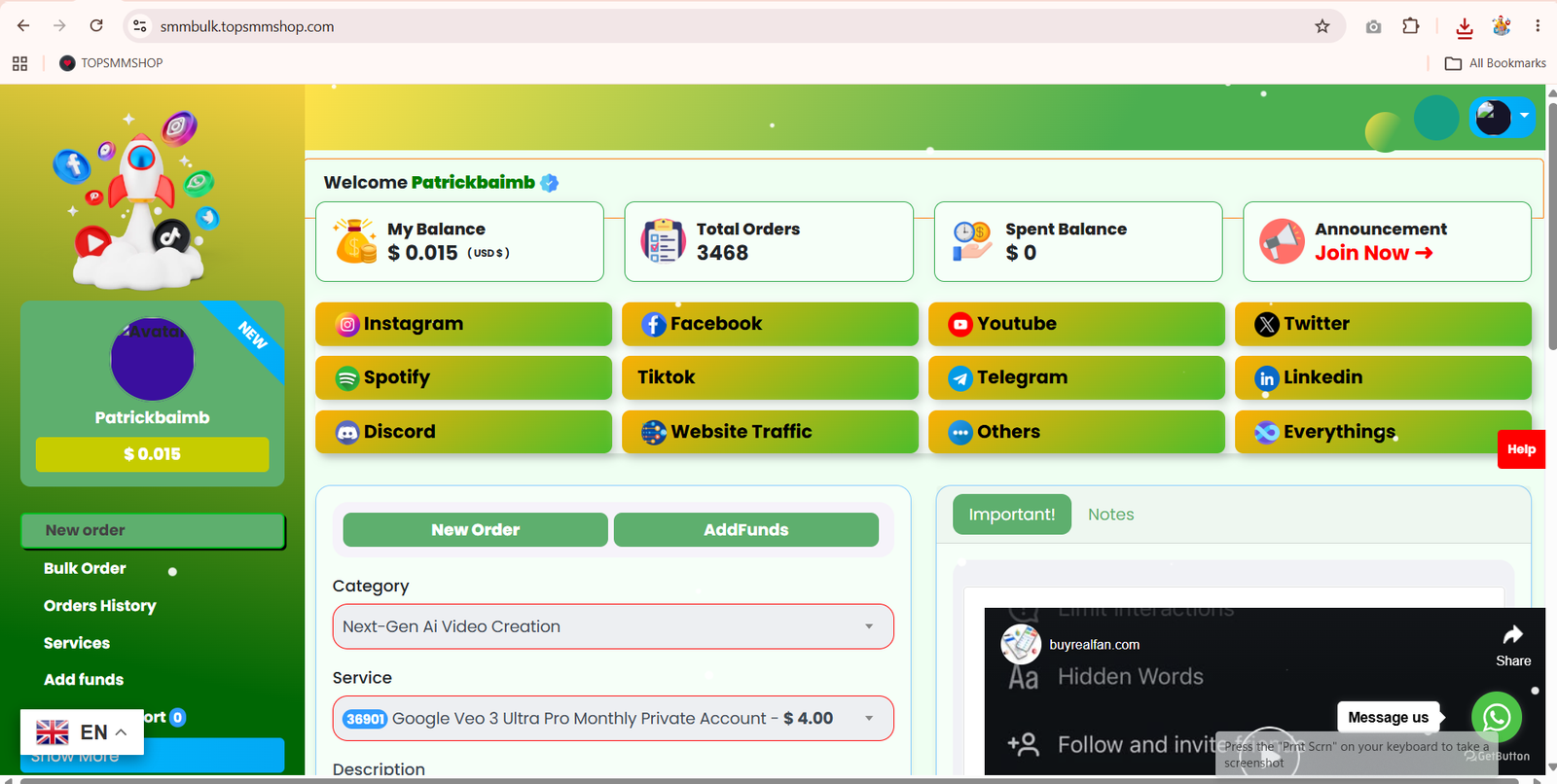1557x784 pixels.
Task: Open the Discord category
Action: (x=463, y=432)
